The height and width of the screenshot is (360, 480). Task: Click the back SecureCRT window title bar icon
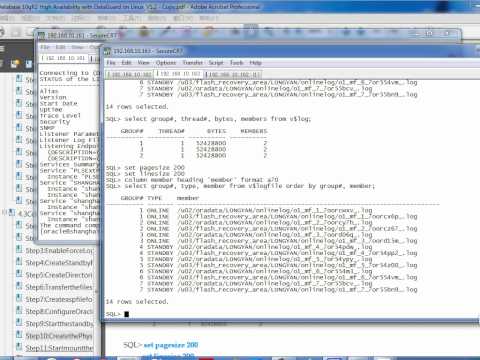click(41, 35)
